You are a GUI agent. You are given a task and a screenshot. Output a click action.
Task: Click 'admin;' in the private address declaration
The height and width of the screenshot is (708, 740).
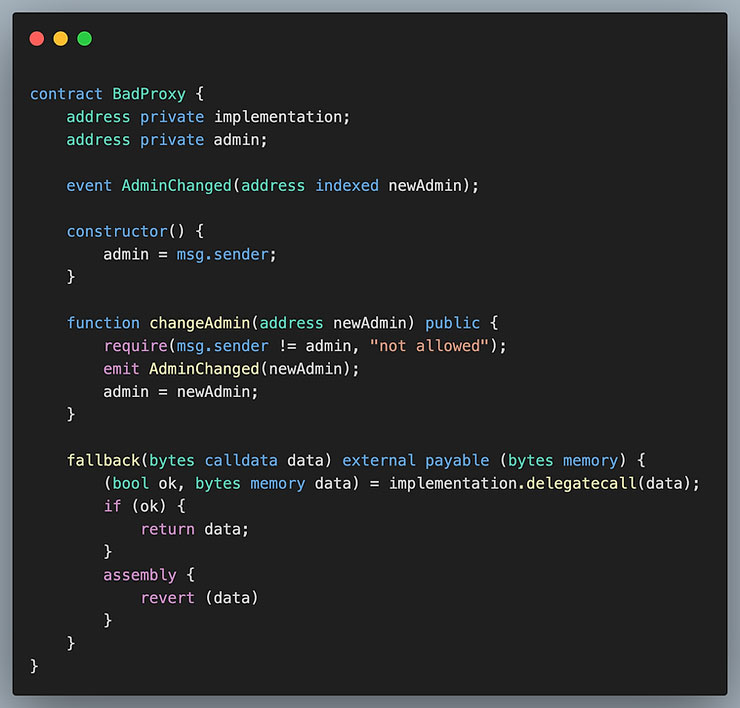click(x=241, y=140)
